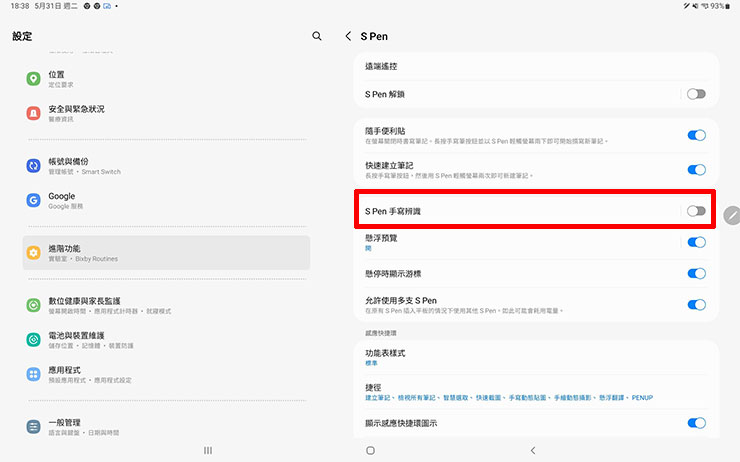Open the Google settings icon
Viewport: 740px width, 462px height.
[33, 200]
